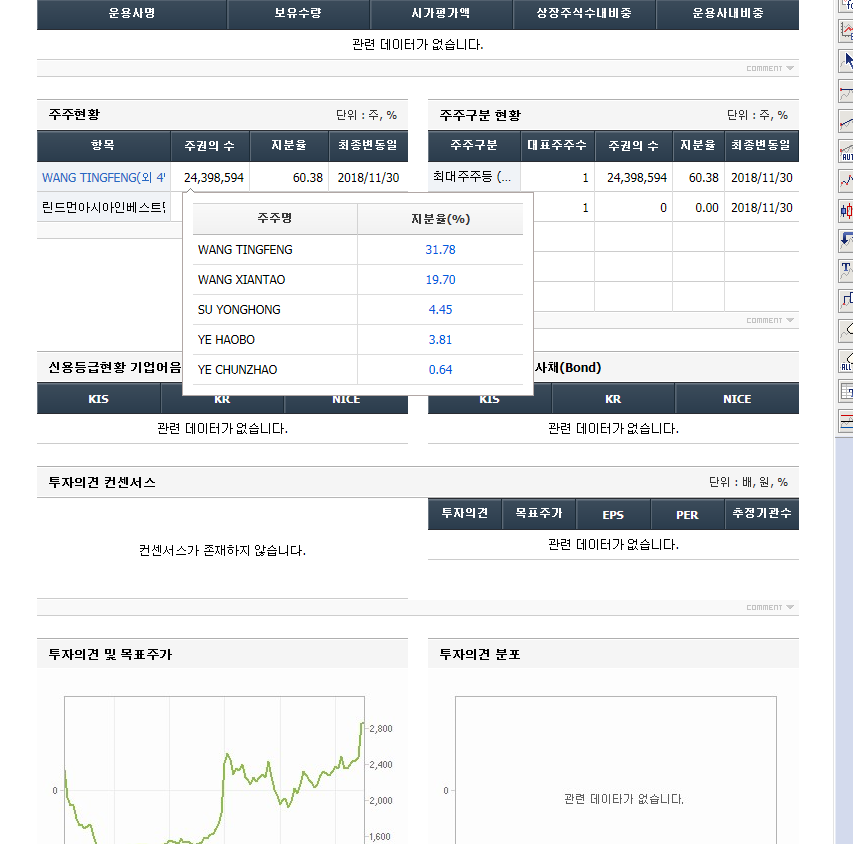Click 린드먼아시아인베스트 shareholder row name
This screenshot has height=844, width=853.
[x=103, y=207]
